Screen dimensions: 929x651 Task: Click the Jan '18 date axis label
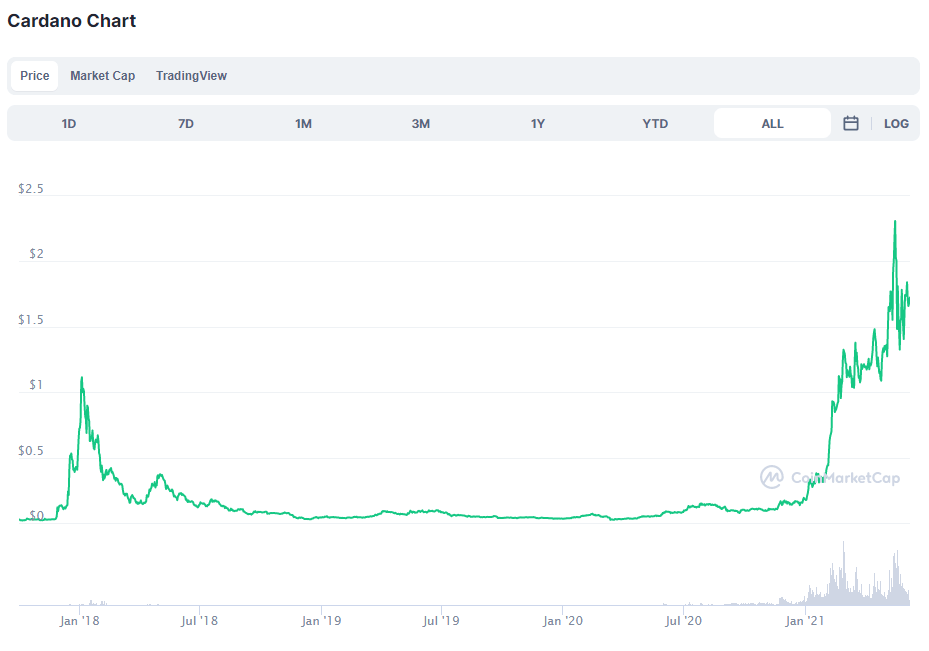(79, 621)
